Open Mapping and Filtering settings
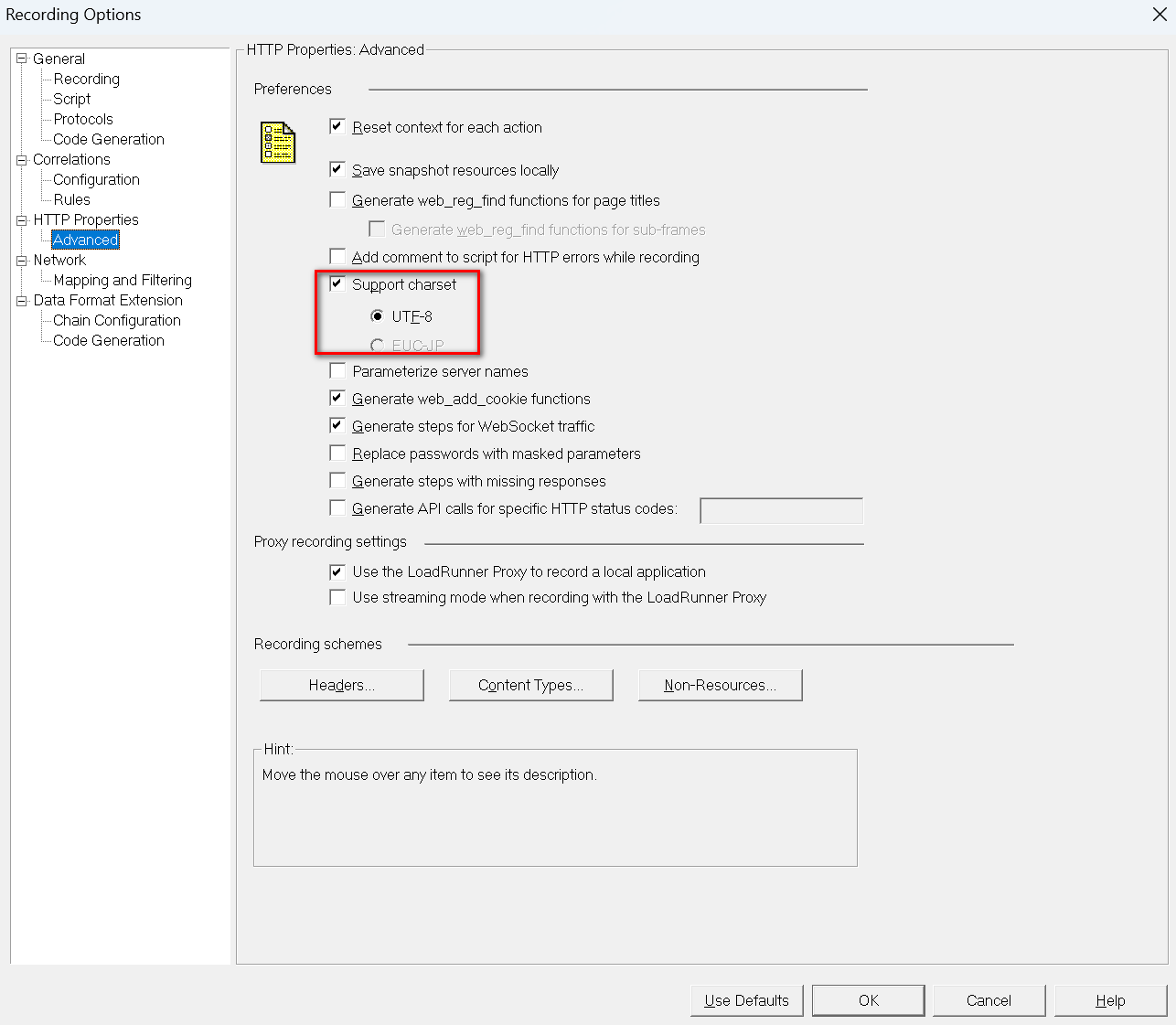 click(123, 280)
